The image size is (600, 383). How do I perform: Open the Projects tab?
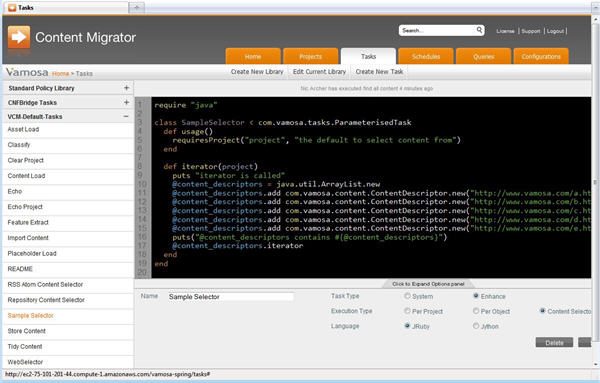(310, 56)
